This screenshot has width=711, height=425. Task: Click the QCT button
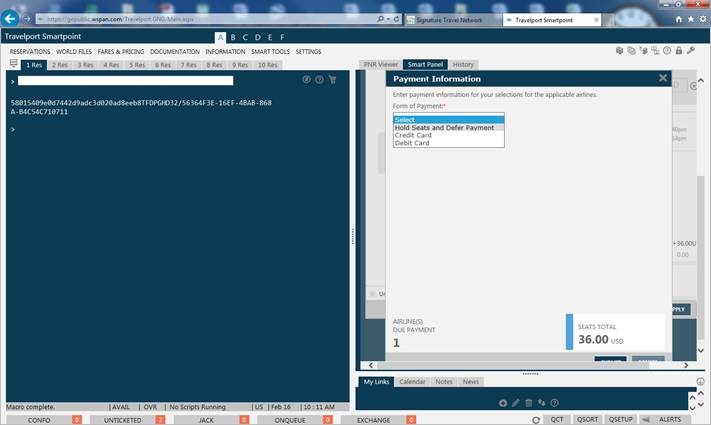click(x=557, y=420)
